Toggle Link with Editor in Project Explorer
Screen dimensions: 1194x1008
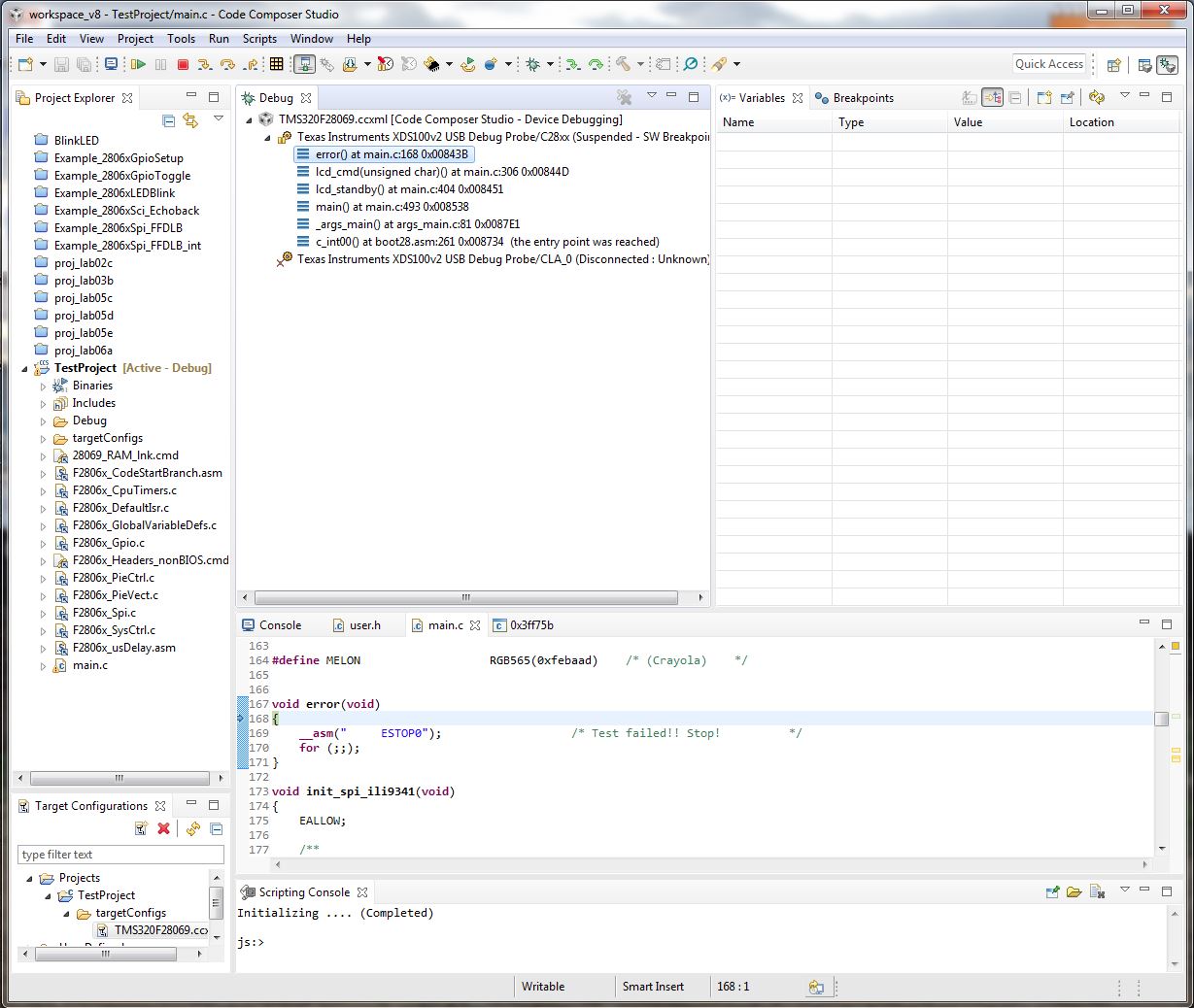(190, 120)
